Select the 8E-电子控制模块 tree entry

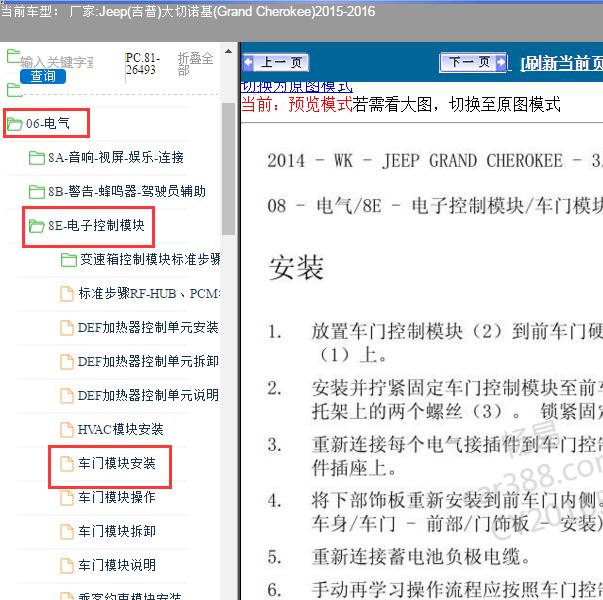pyautogui.click(x=96, y=225)
